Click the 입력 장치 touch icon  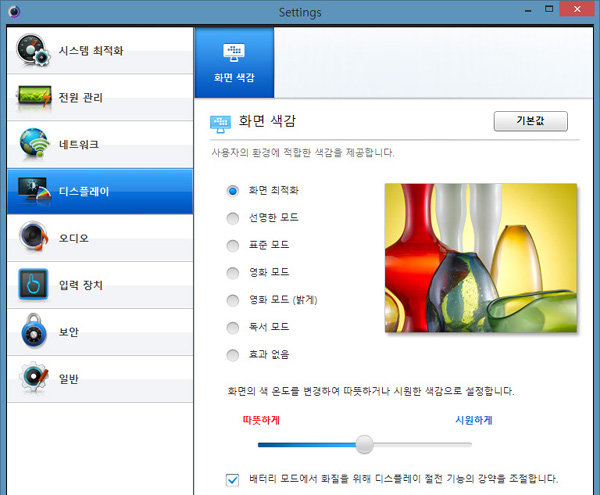33,284
